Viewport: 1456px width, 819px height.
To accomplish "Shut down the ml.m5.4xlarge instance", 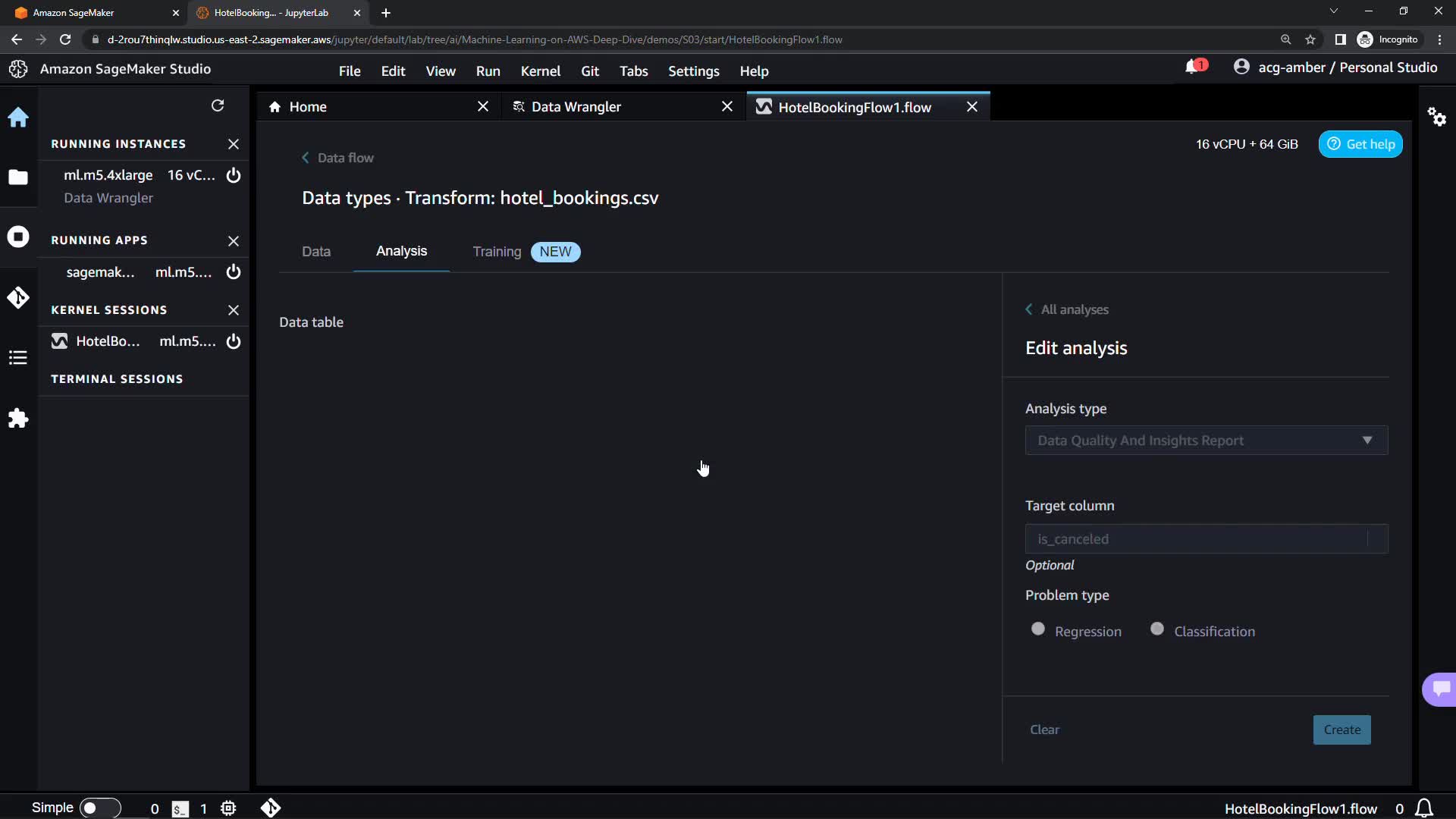I will pyautogui.click(x=234, y=175).
